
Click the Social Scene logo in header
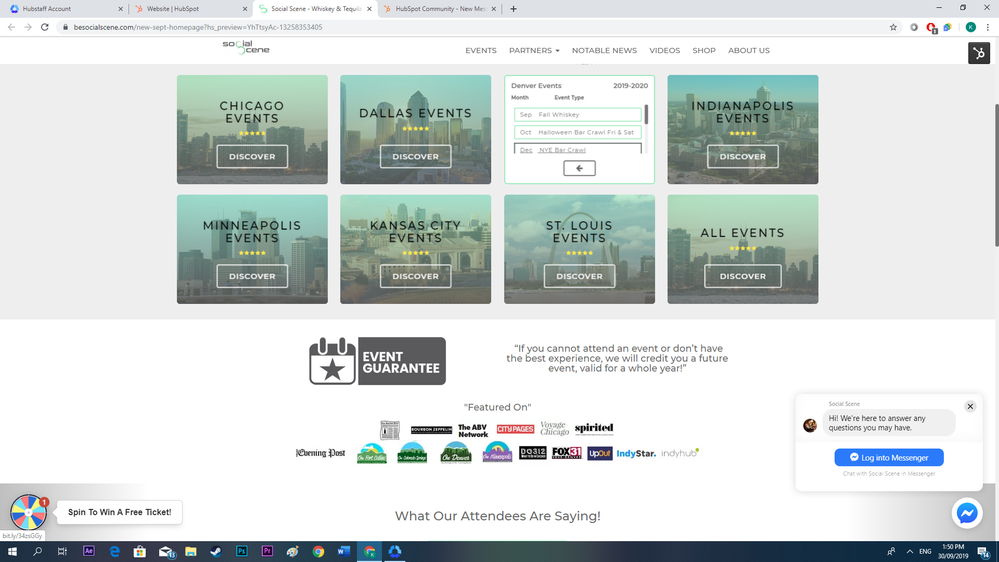tap(245, 47)
